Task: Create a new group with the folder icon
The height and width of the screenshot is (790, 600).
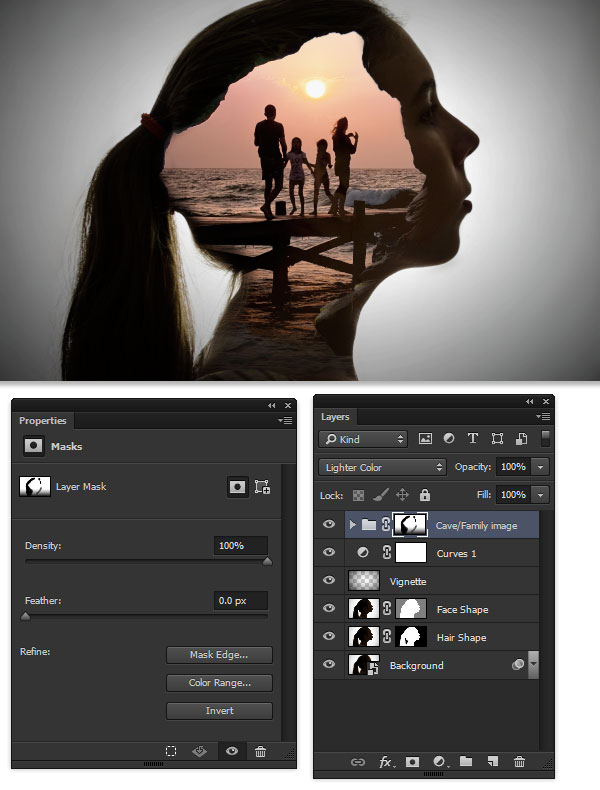Action: pos(466,761)
